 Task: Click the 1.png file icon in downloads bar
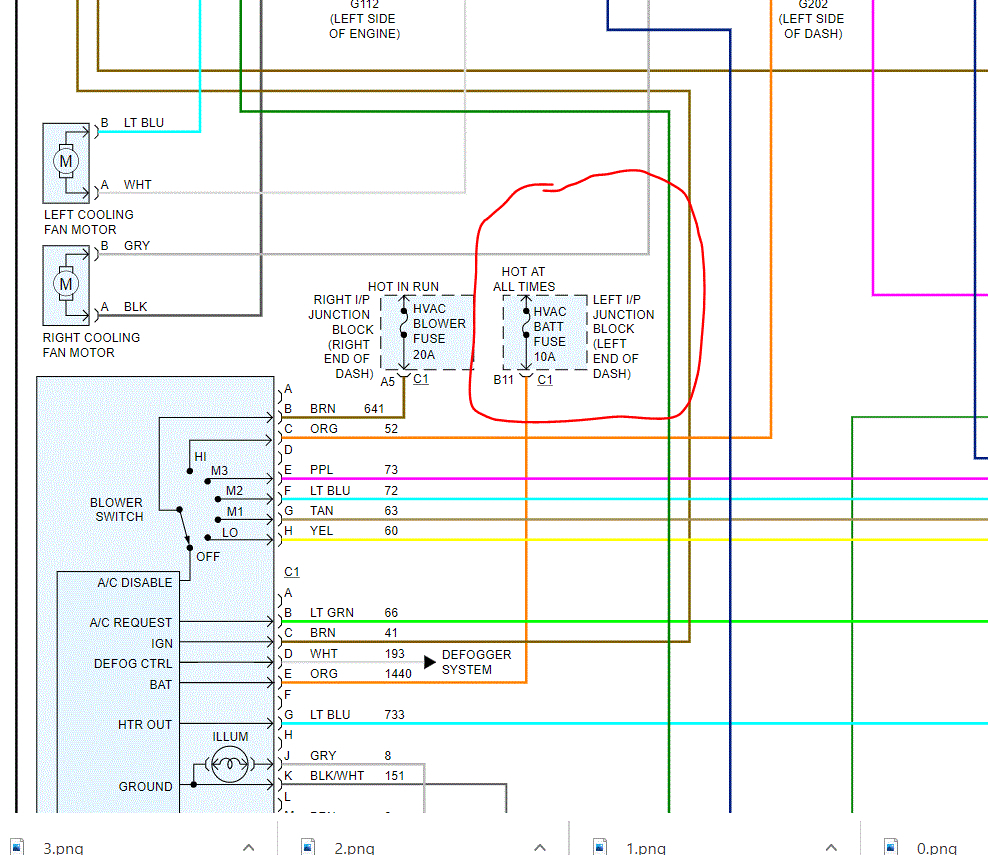[600, 846]
